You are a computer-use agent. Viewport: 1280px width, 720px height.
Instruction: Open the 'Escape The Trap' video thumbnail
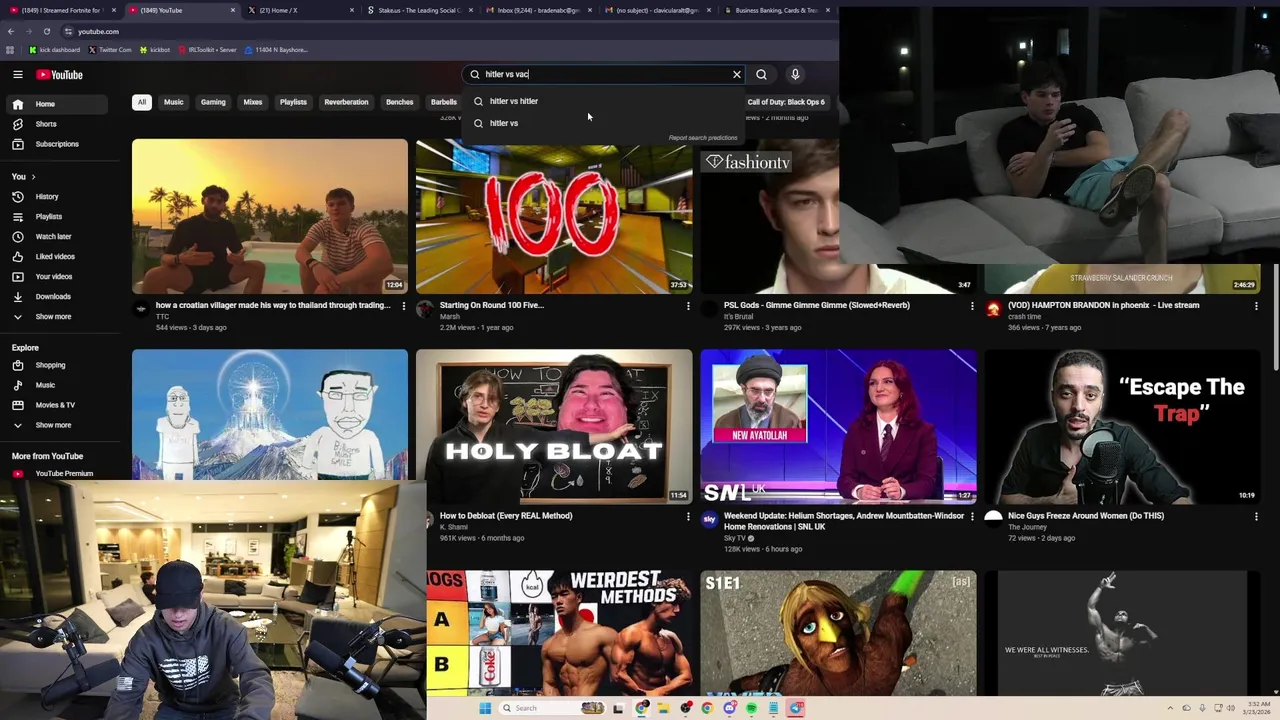[x=1122, y=427]
